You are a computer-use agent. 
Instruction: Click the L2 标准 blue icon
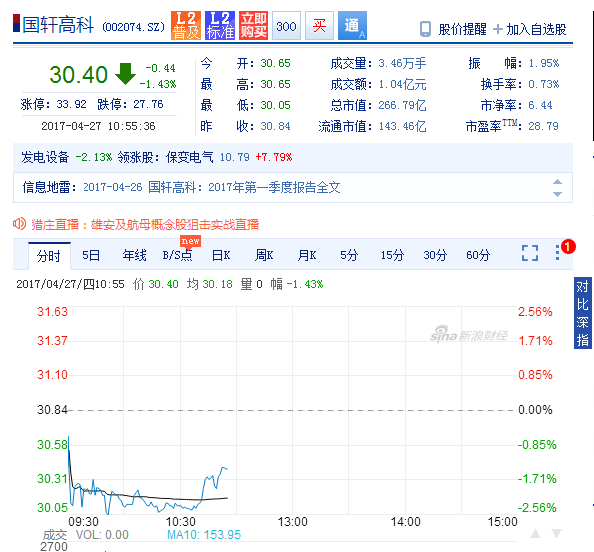220,26
